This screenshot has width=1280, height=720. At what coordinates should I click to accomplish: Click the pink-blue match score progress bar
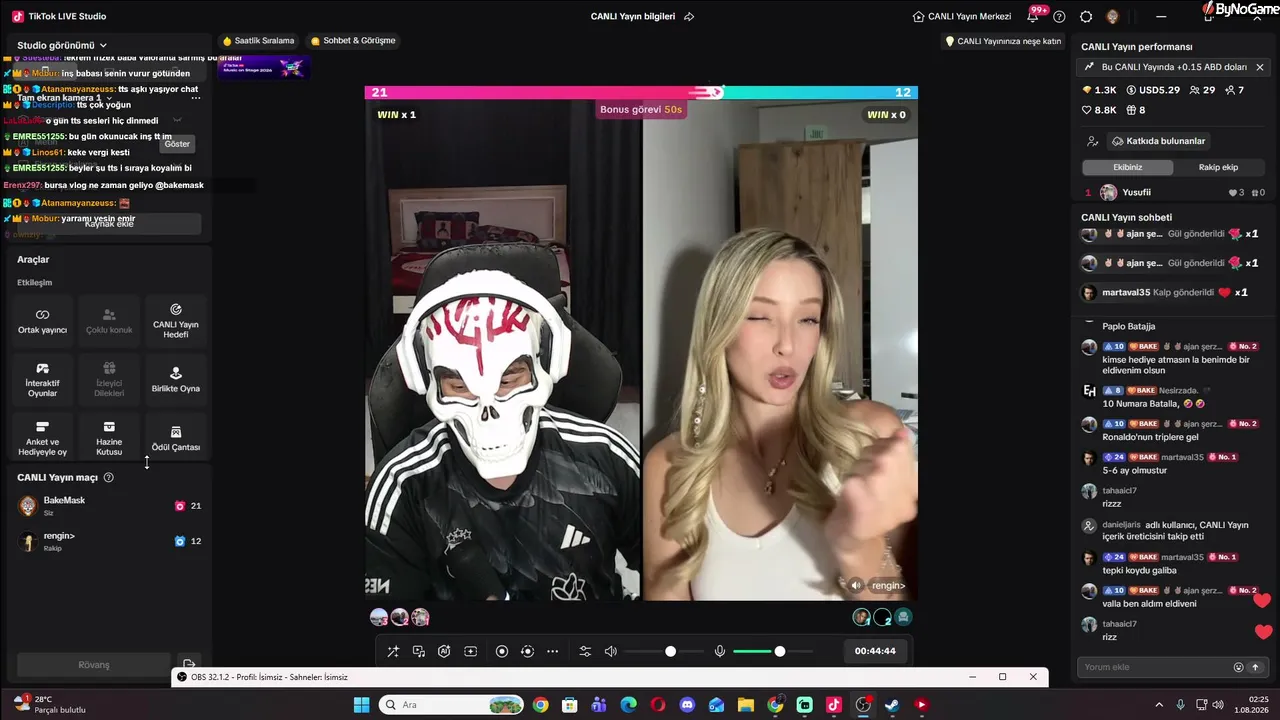coord(641,92)
